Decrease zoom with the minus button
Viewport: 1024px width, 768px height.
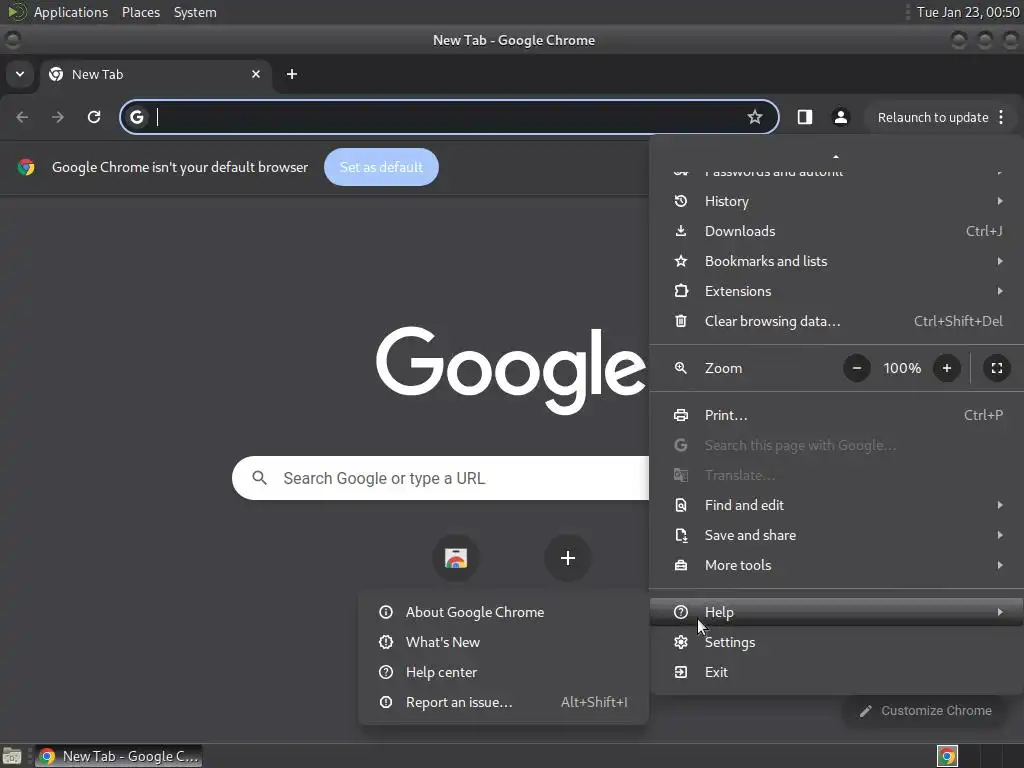click(x=857, y=368)
